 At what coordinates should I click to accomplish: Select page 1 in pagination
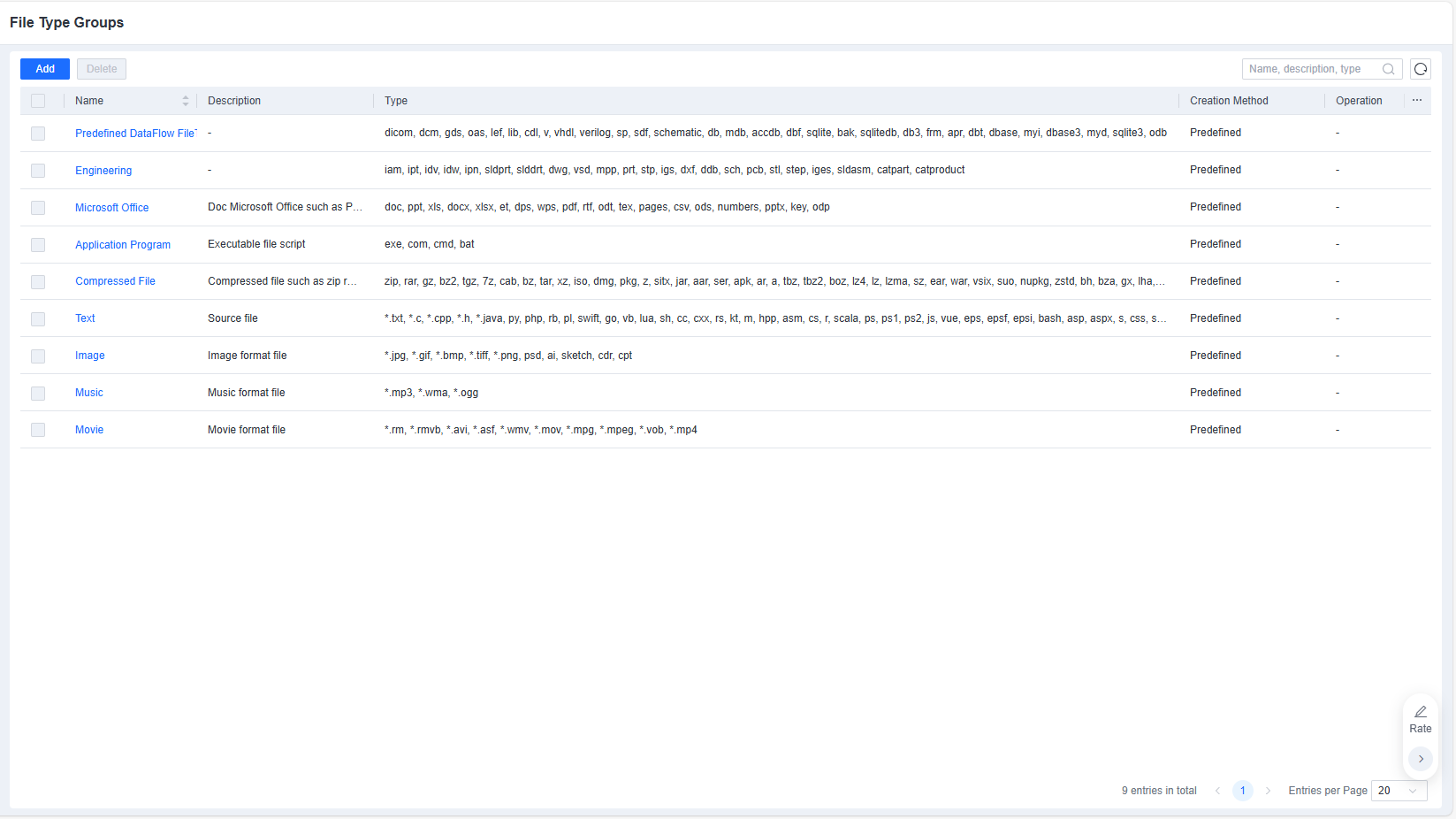point(1242,791)
